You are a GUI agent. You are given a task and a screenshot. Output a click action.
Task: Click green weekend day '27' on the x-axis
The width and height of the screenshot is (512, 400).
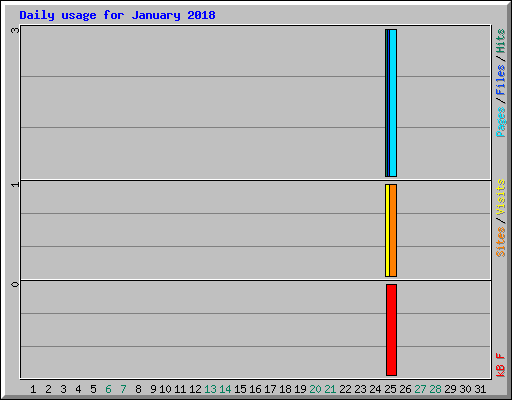click(x=420, y=389)
